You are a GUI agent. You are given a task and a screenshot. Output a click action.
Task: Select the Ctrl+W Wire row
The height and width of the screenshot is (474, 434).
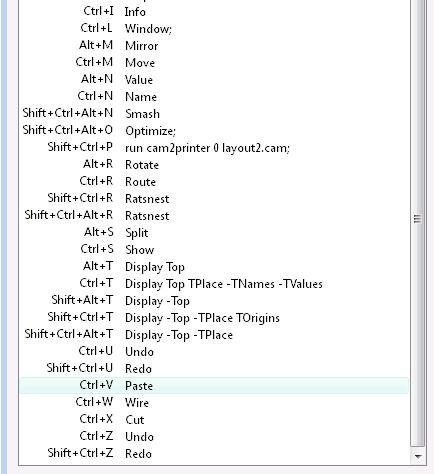(x=214, y=403)
